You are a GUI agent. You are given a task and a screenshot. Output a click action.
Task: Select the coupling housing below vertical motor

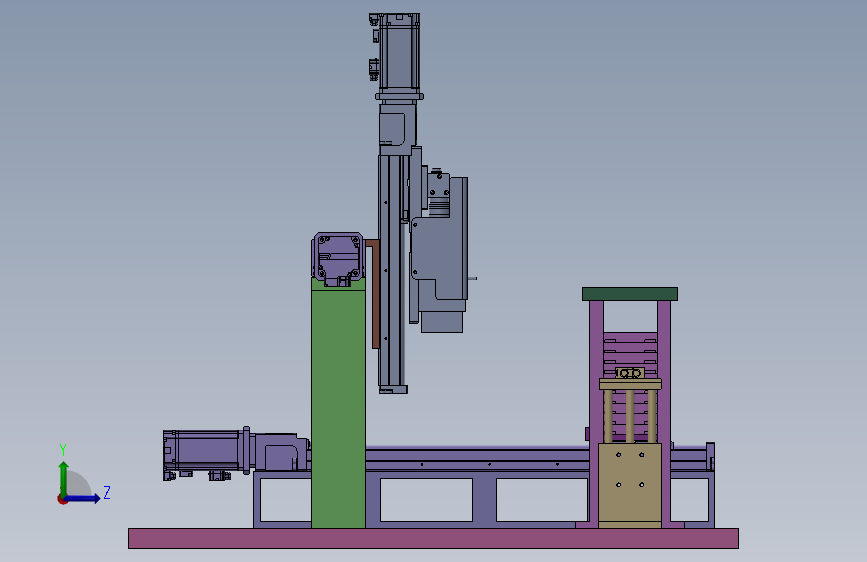[x=398, y=129]
